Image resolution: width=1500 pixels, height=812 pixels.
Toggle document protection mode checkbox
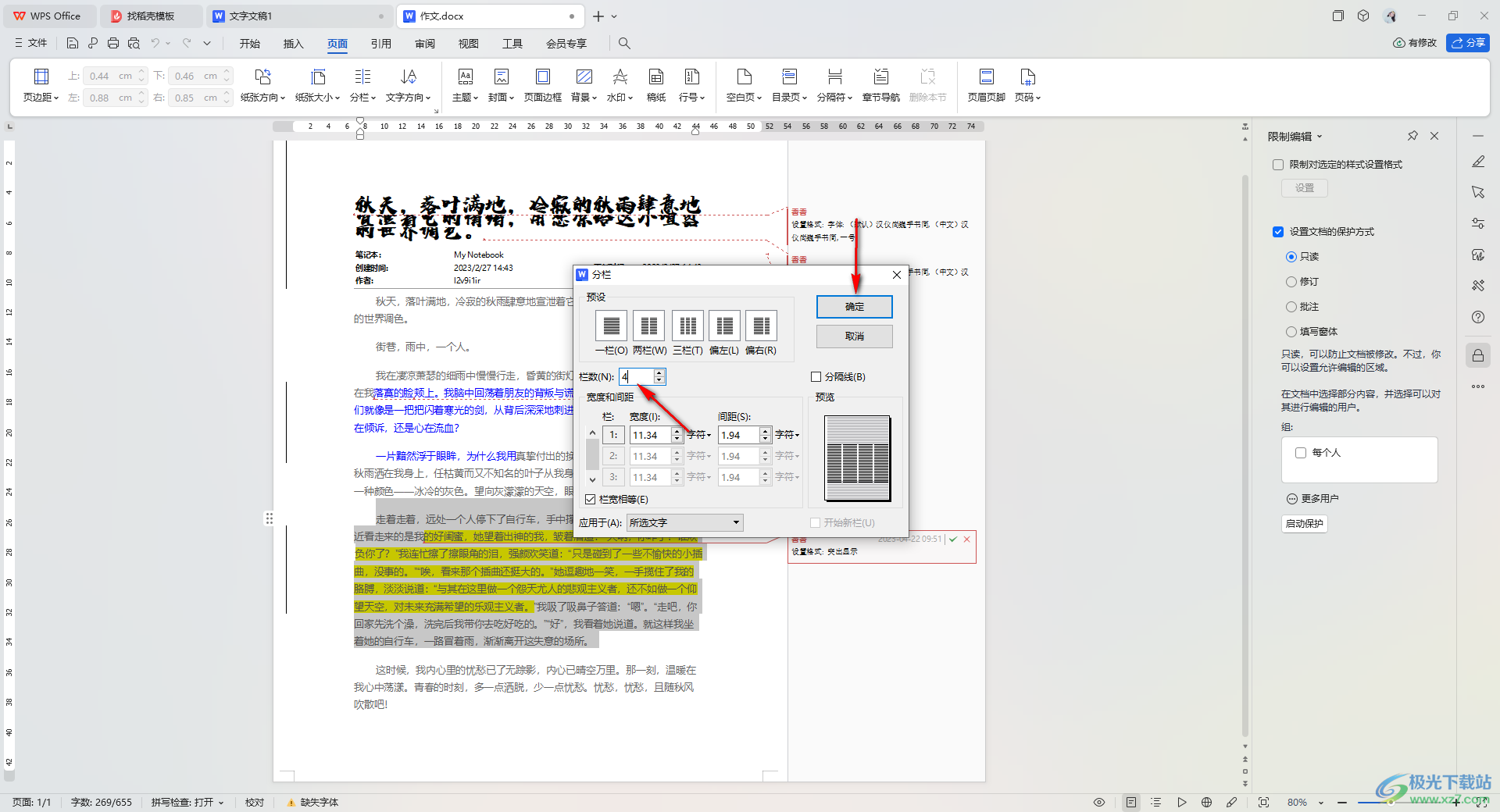point(1278,232)
